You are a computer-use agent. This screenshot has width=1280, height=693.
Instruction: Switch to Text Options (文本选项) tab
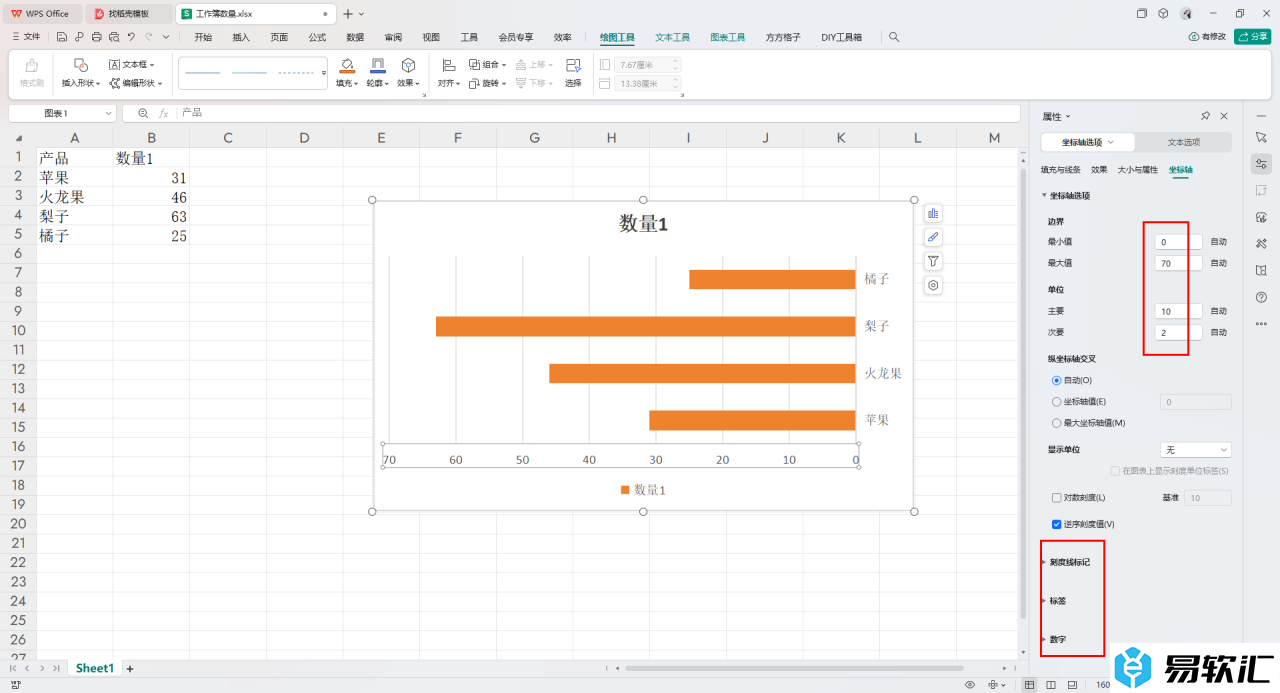point(1184,142)
